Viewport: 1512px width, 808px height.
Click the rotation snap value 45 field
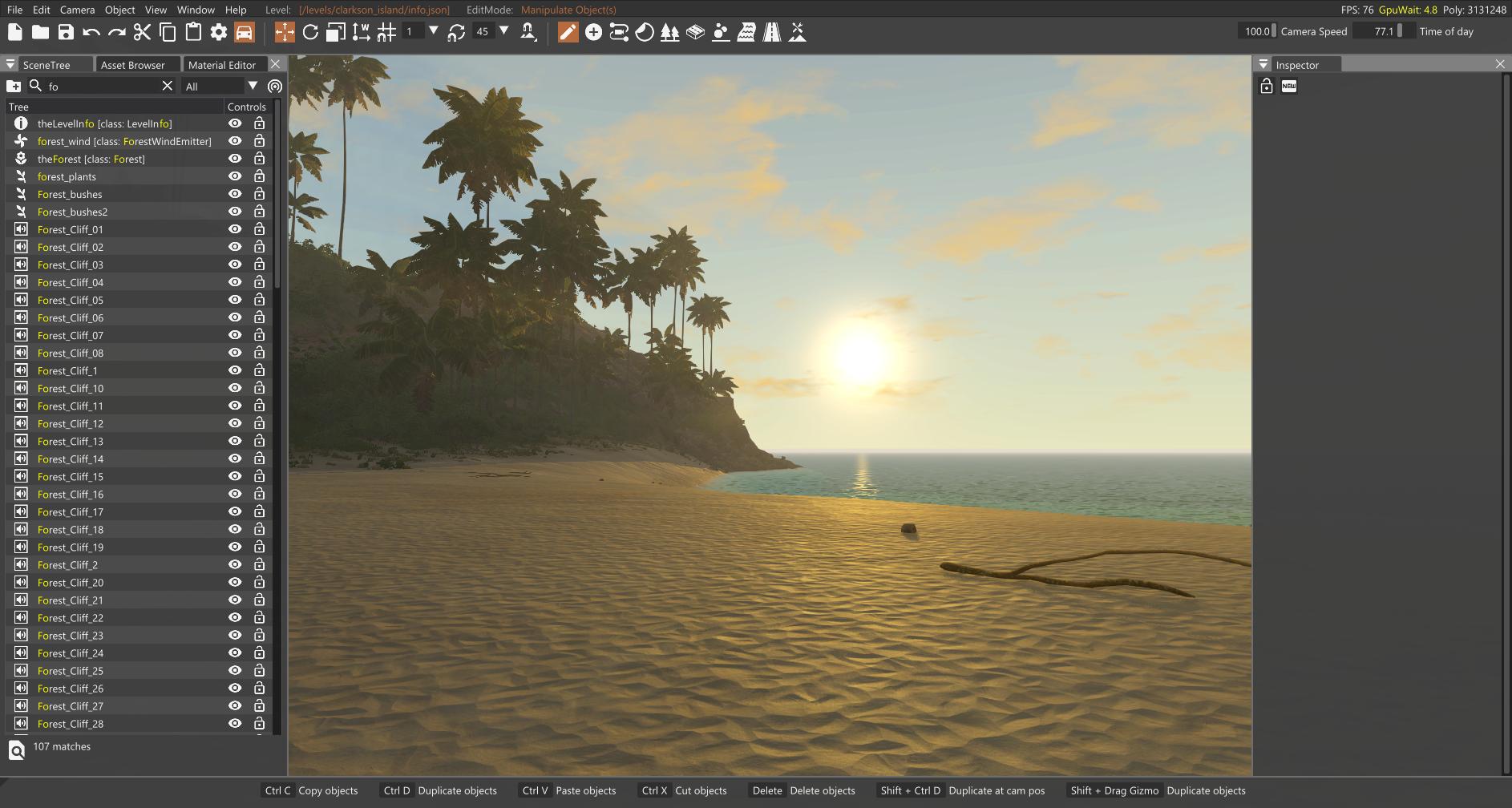[x=483, y=31]
